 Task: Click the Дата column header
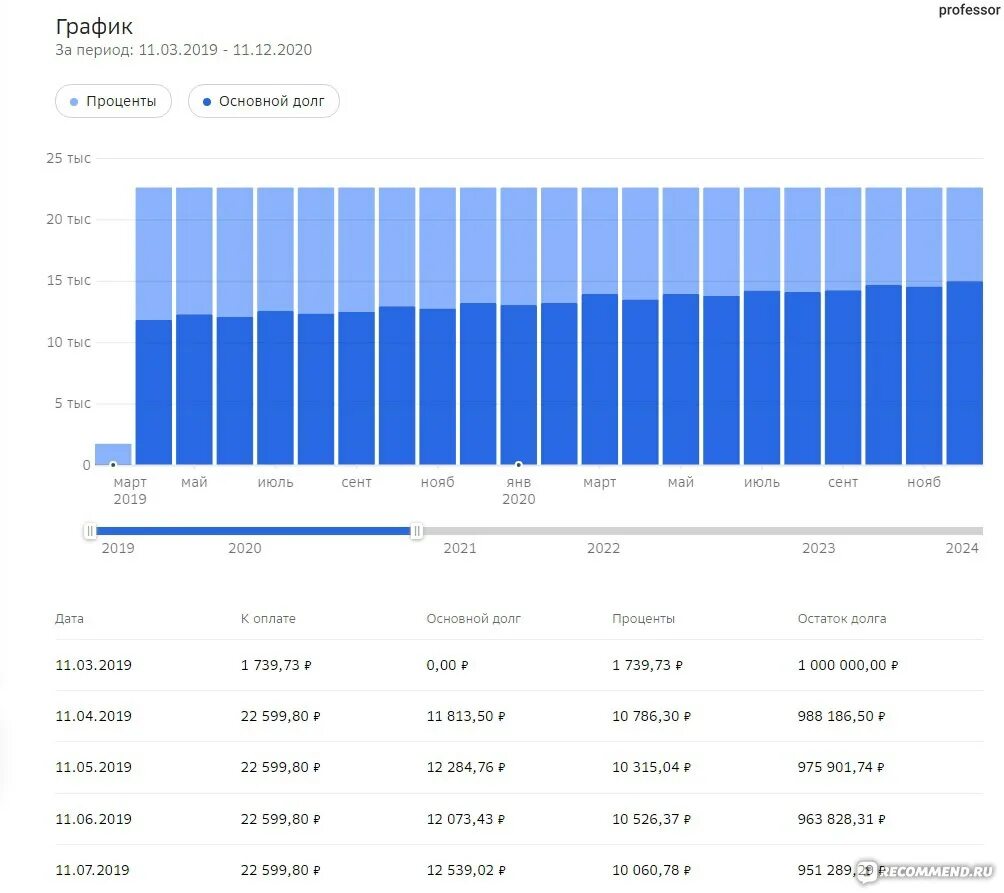point(69,618)
